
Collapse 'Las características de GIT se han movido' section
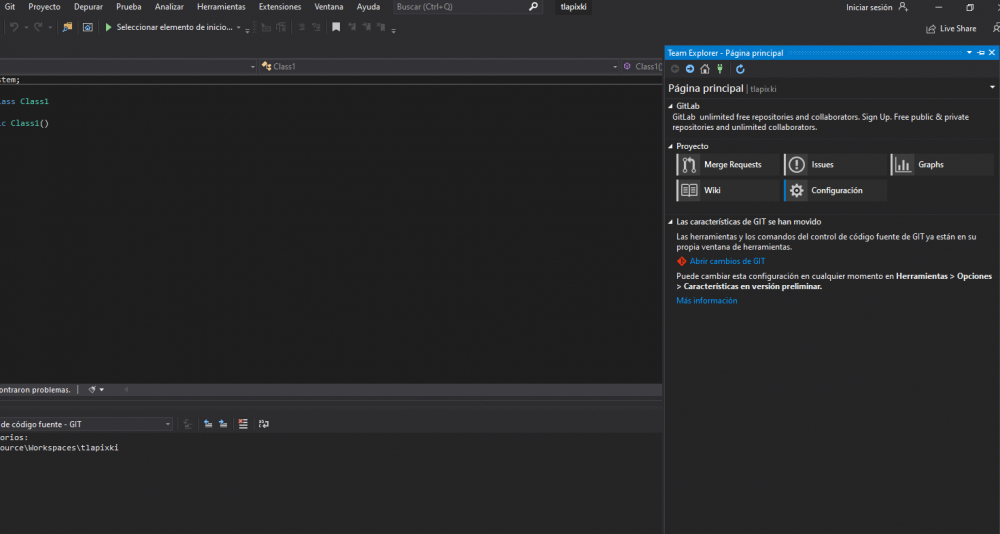[670, 222]
